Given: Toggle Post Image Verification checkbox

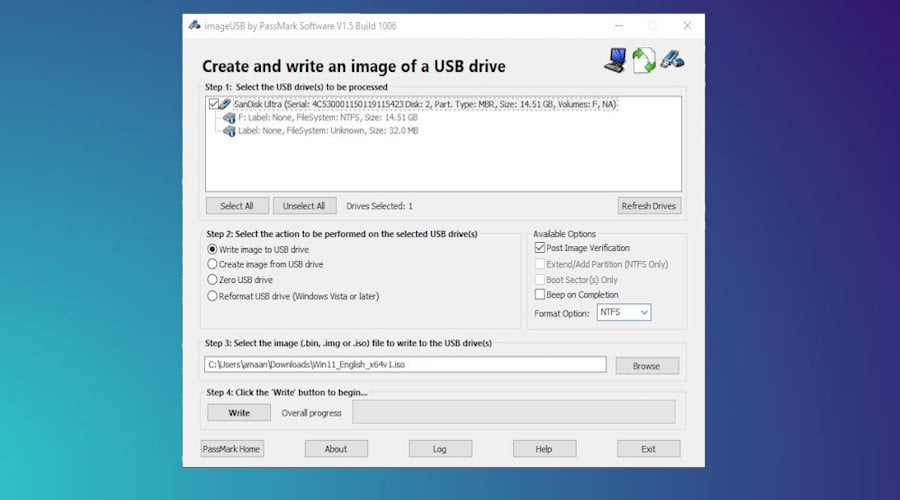Looking at the screenshot, I should (x=540, y=248).
